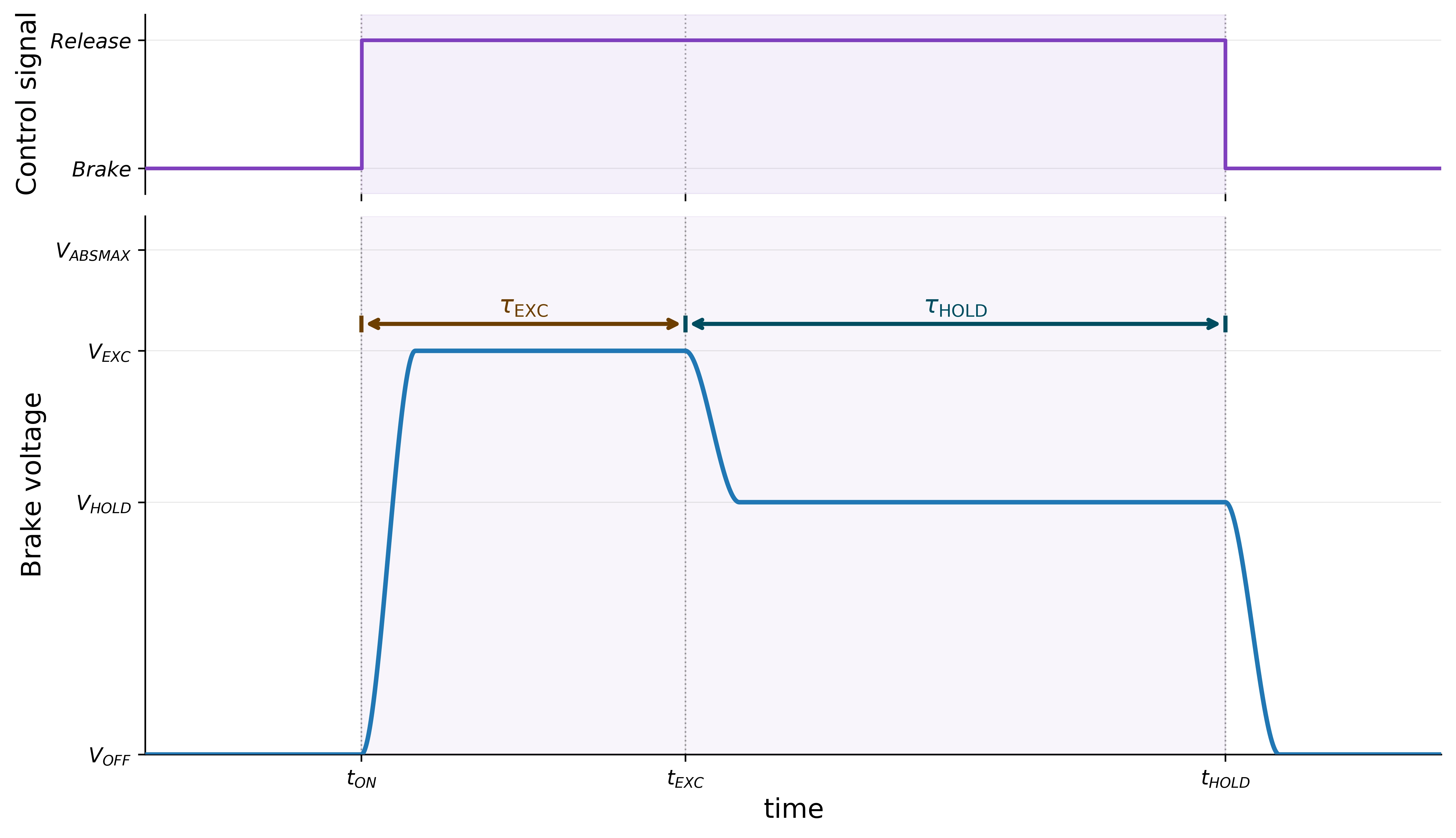This screenshot has height=838, width=1456.
Task: Click the V_ABSMAX tick label
Action: coord(93,252)
